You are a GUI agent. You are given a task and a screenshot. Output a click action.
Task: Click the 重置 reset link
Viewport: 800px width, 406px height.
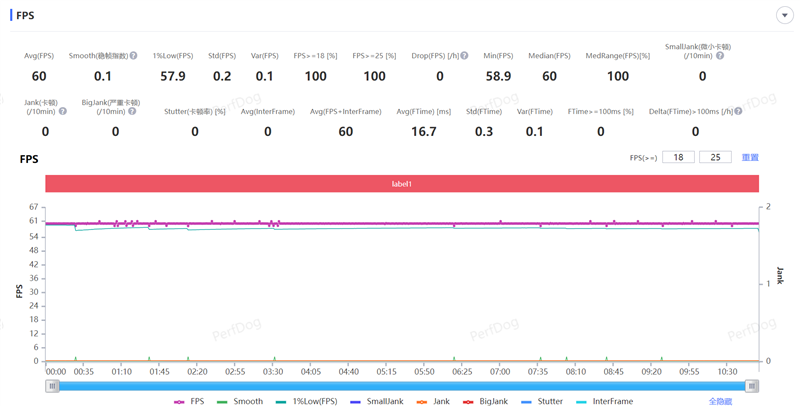(750, 157)
